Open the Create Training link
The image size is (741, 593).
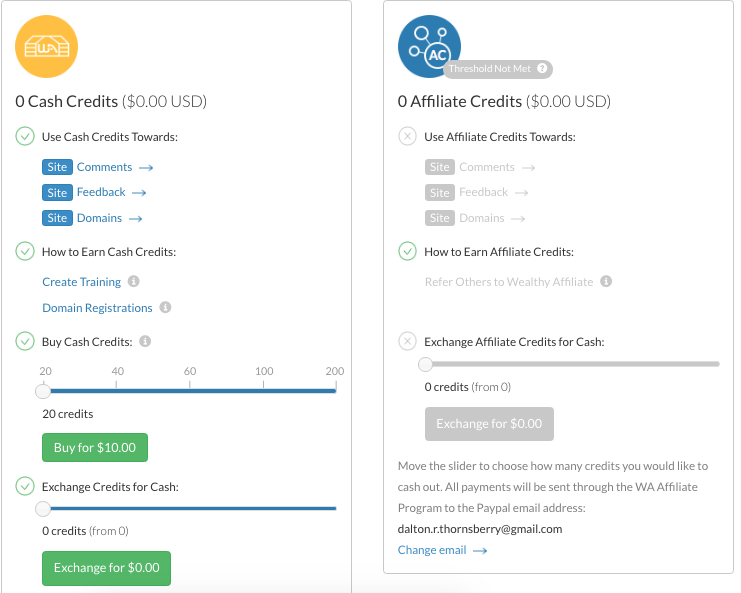point(81,282)
